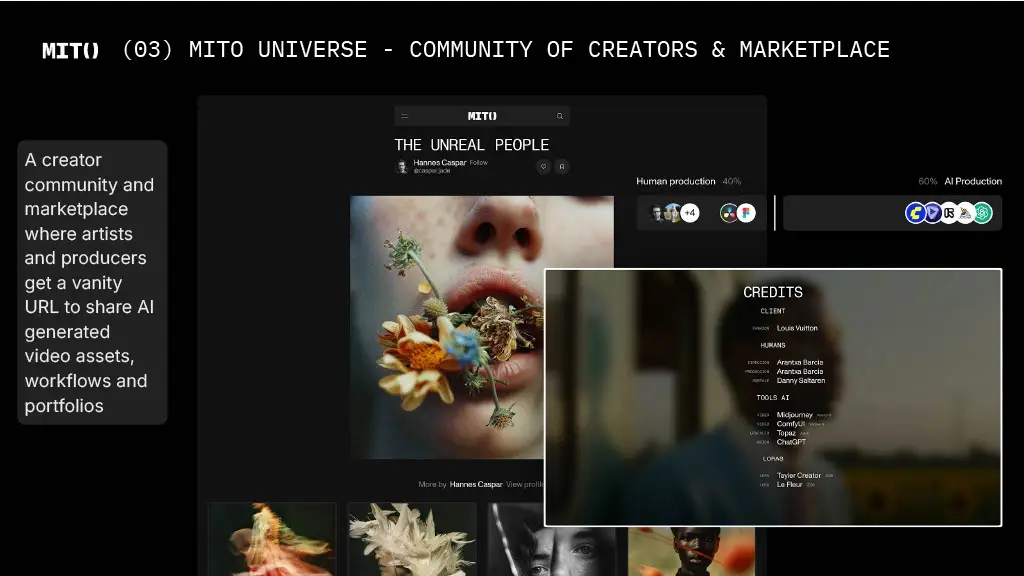The height and width of the screenshot is (576, 1024).
Task: Select the Midjourney sailboat icon
Action: pyautogui.click(x=965, y=213)
